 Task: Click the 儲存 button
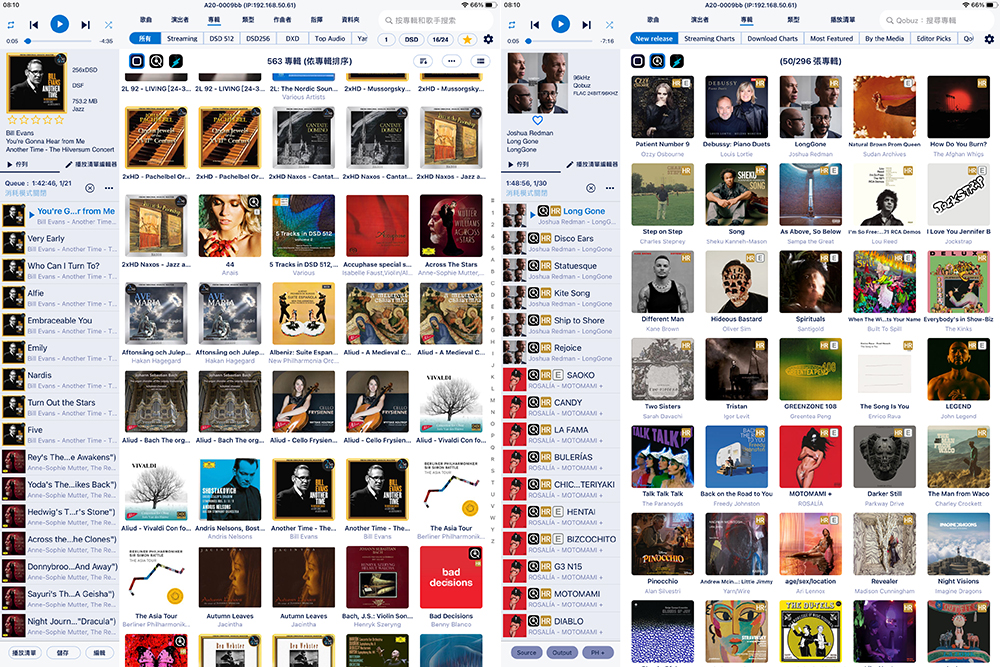pos(62,652)
